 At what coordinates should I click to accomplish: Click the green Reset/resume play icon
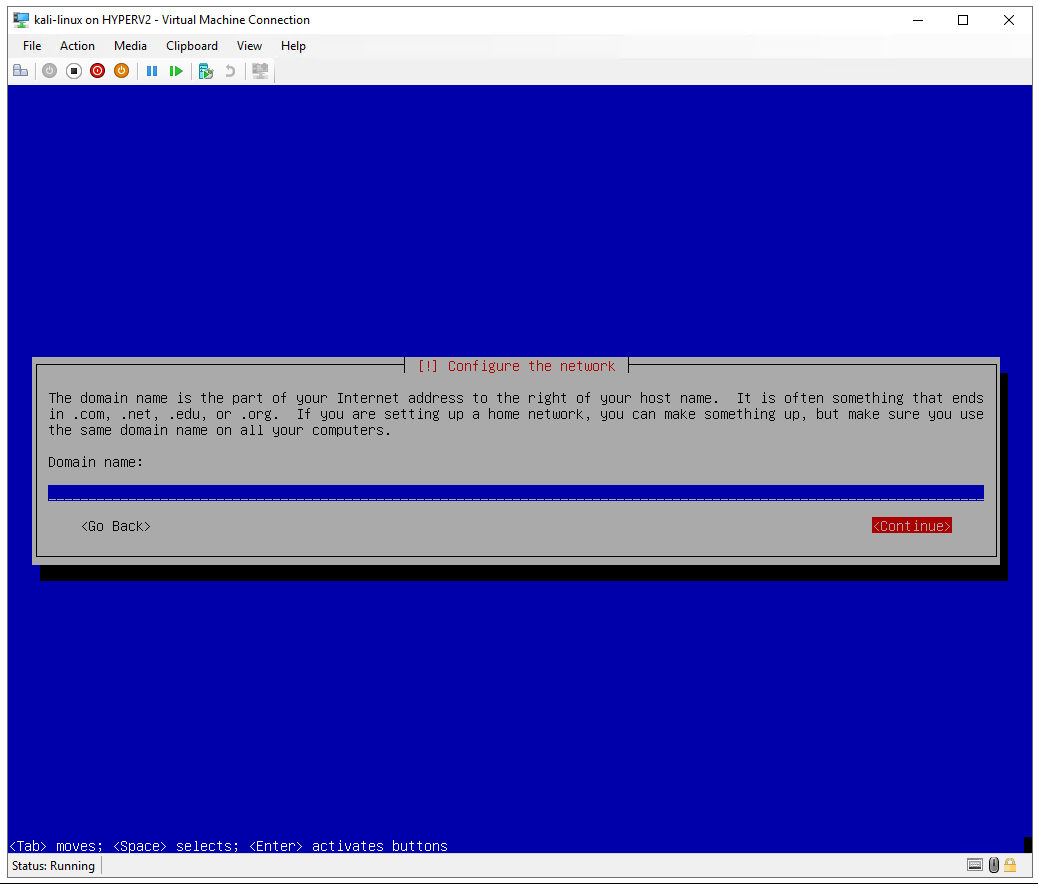(176, 71)
